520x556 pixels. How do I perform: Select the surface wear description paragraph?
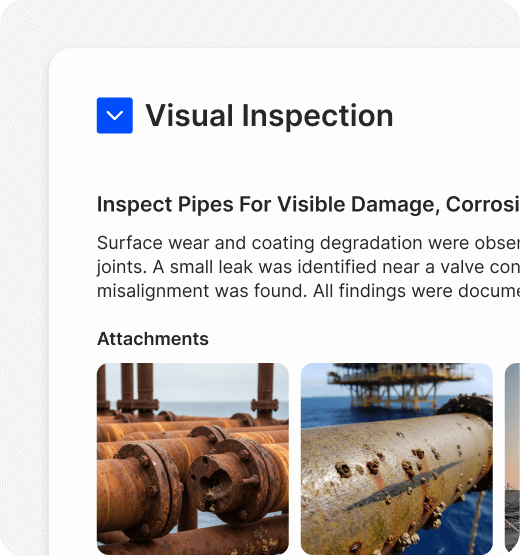coord(308,267)
